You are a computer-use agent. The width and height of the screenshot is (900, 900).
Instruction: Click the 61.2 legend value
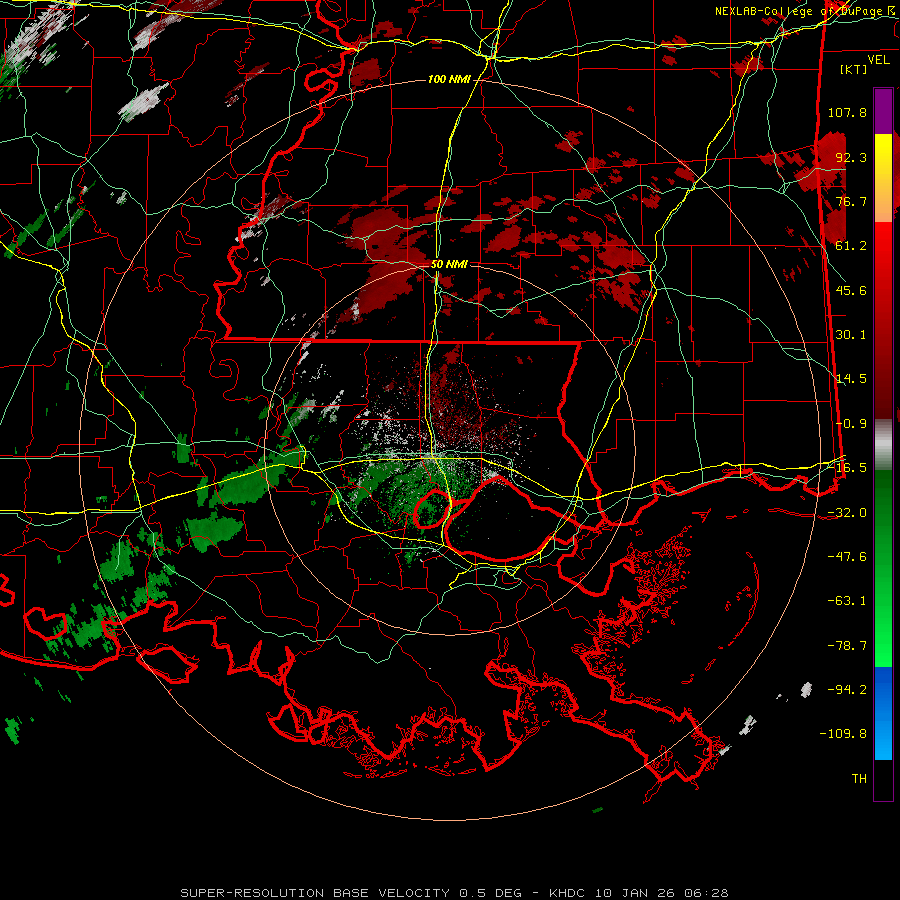coord(851,246)
